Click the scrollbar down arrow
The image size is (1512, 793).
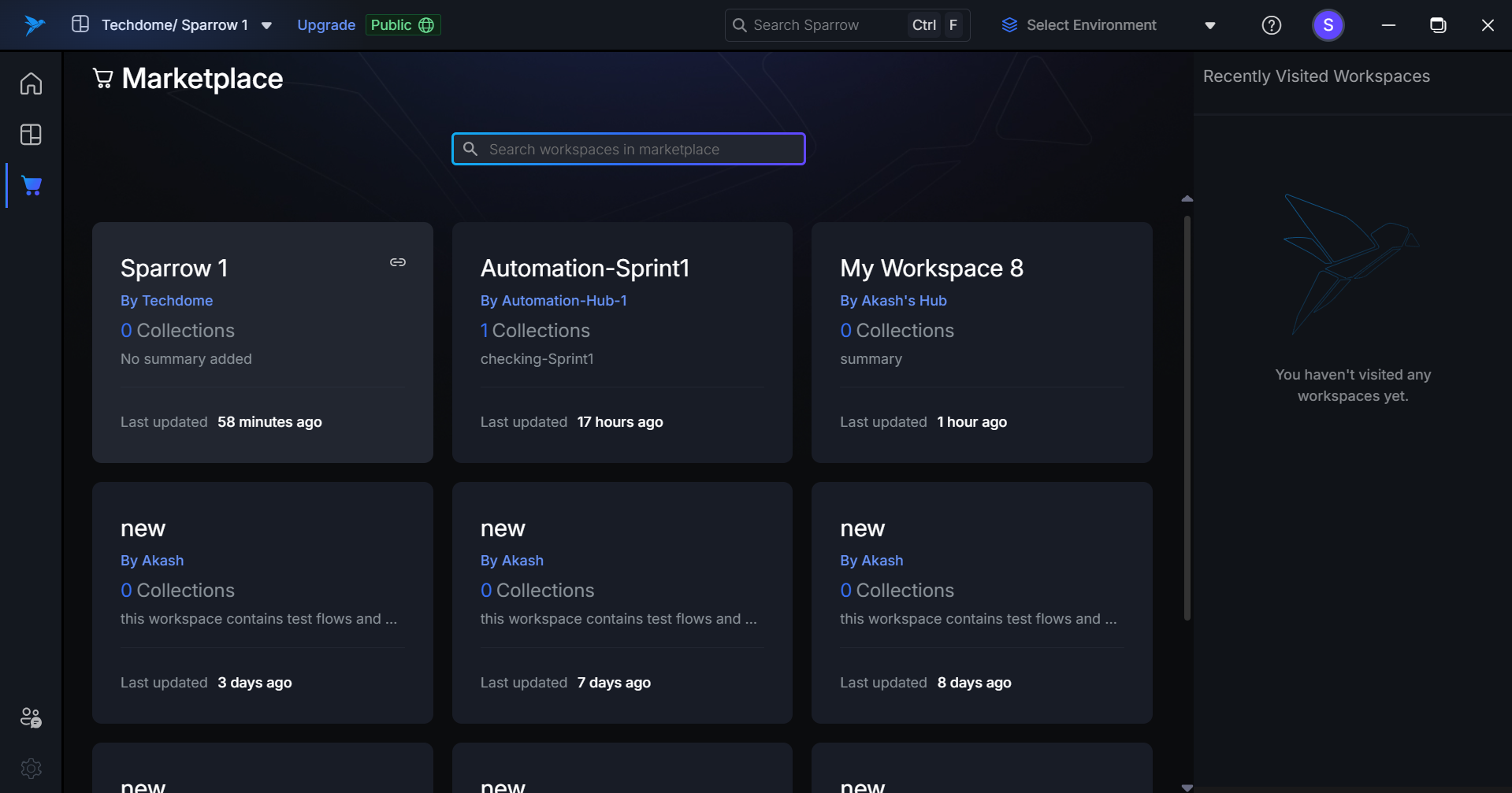tap(1187, 787)
